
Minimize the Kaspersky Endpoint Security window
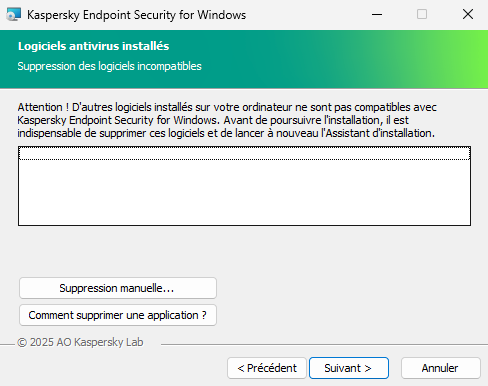(377, 14)
